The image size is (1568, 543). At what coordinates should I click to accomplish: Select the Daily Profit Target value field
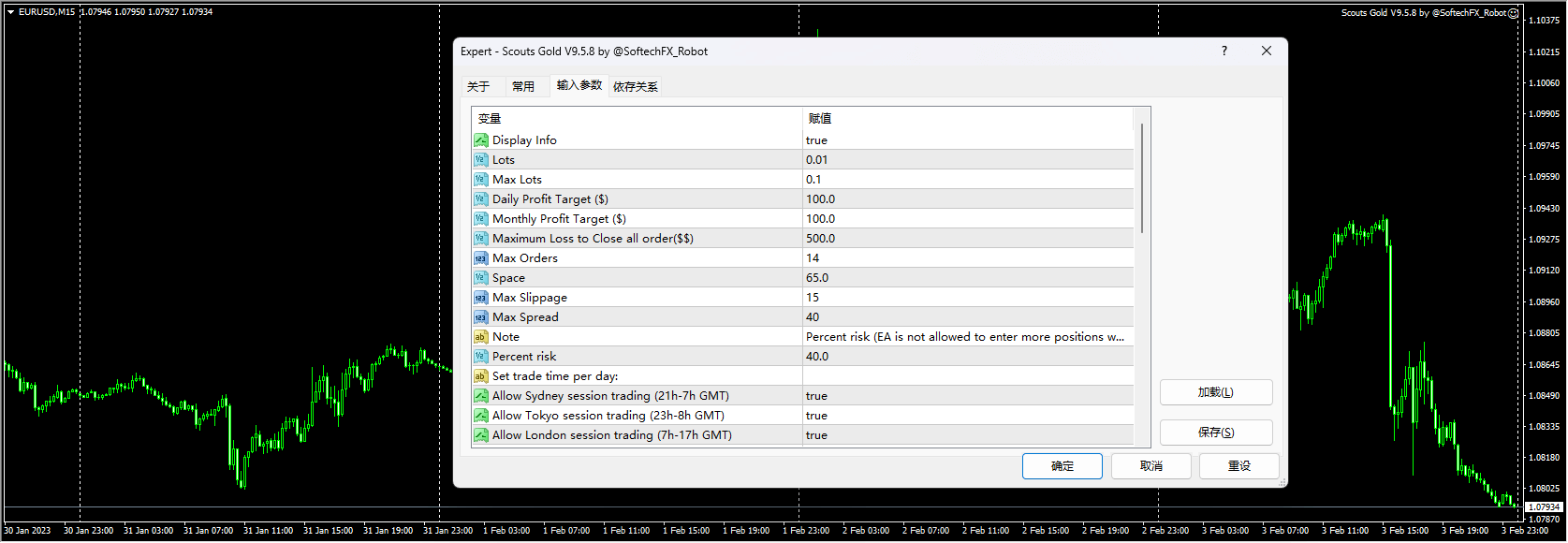tap(966, 199)
